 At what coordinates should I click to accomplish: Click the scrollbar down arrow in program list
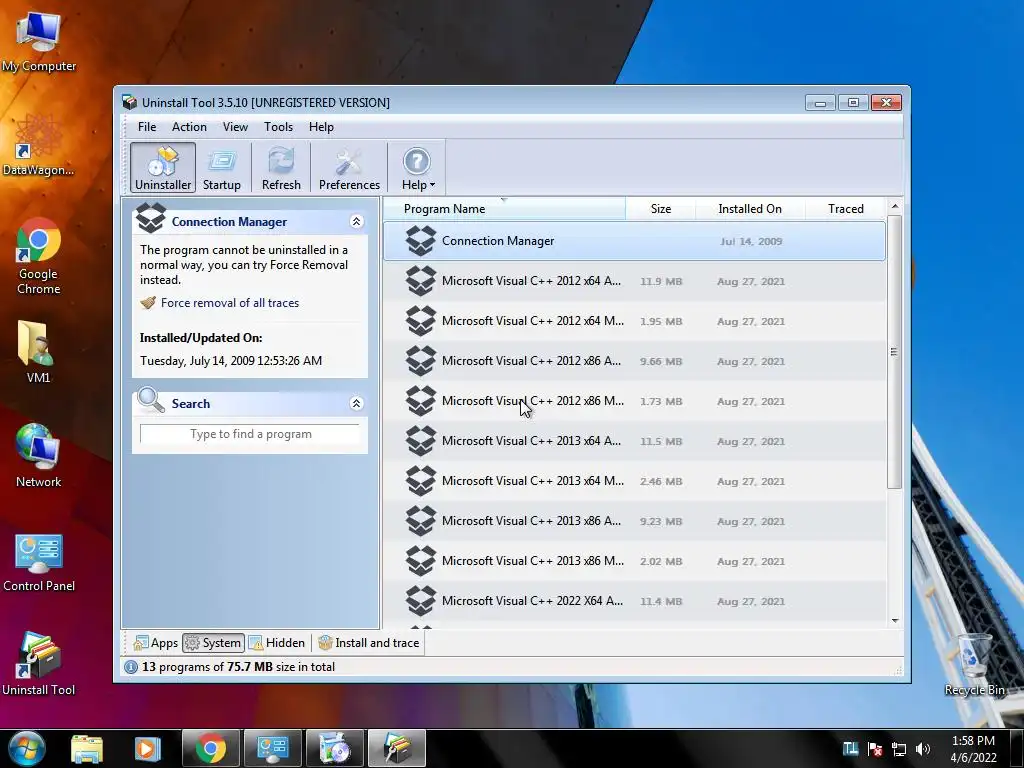point(895,620)
